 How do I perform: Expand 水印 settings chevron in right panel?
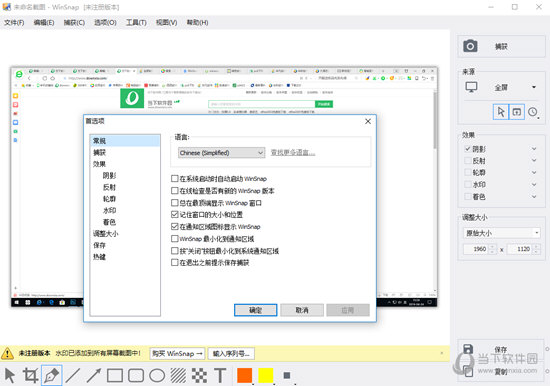(534, 184)
